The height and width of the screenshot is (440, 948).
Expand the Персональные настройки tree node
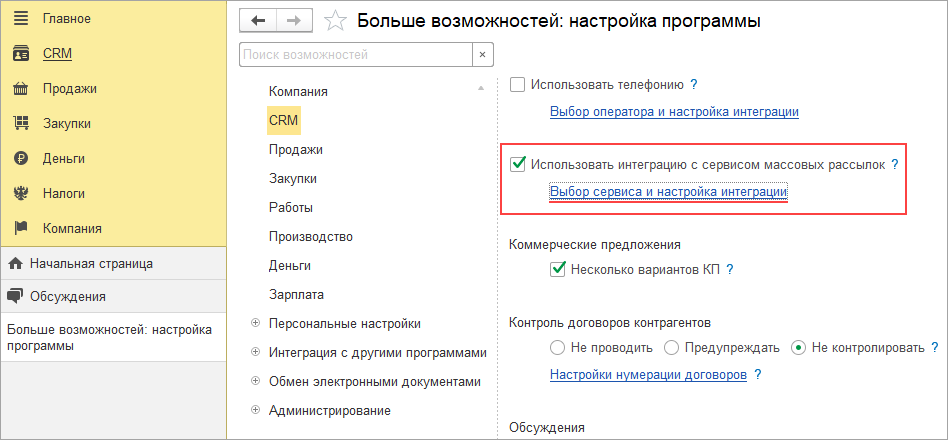(256, 323)
